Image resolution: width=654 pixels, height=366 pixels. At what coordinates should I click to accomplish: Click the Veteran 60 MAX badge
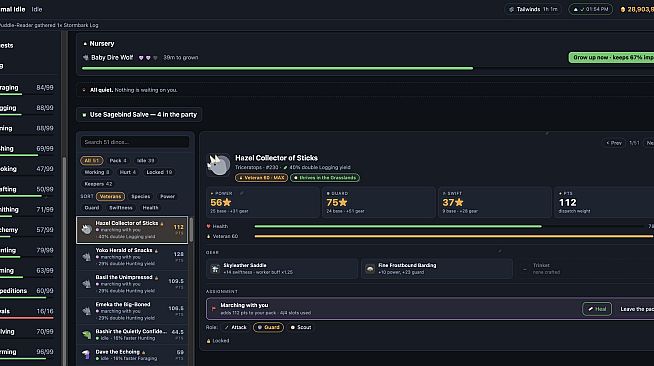262,178
